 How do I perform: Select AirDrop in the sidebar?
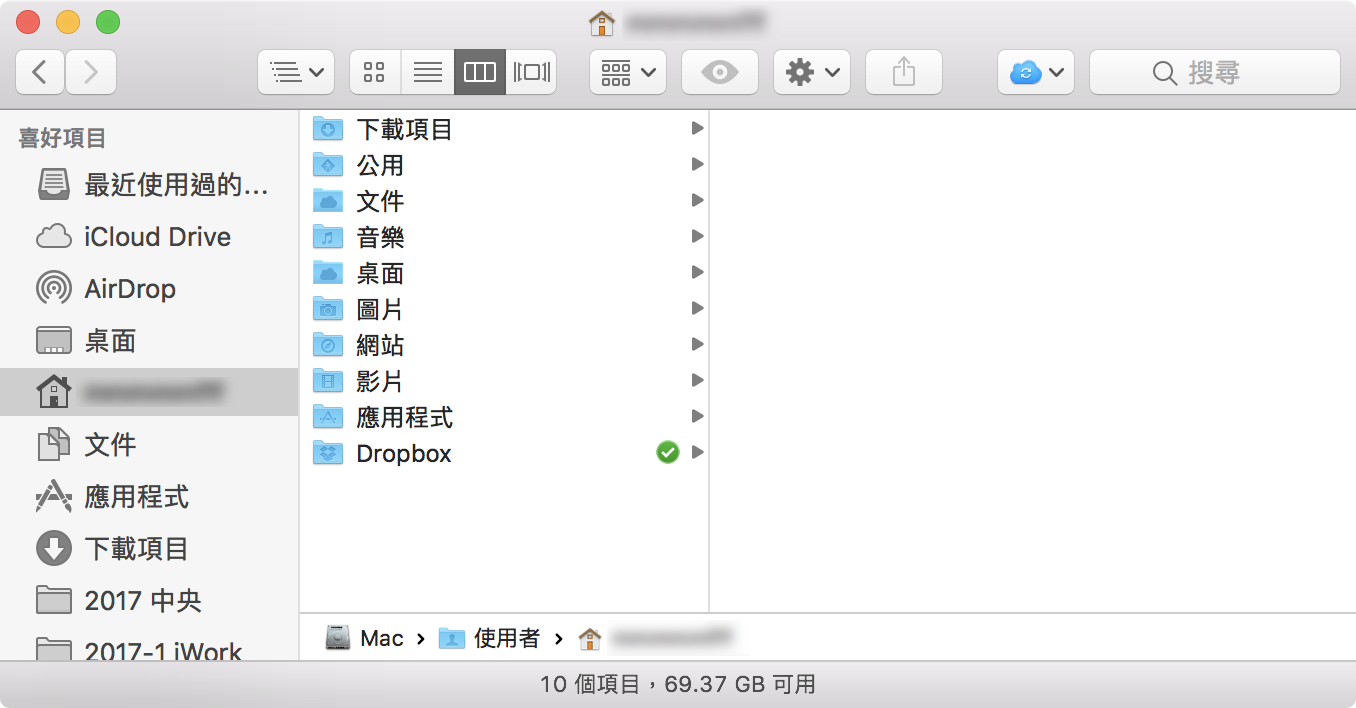[130, 289]
